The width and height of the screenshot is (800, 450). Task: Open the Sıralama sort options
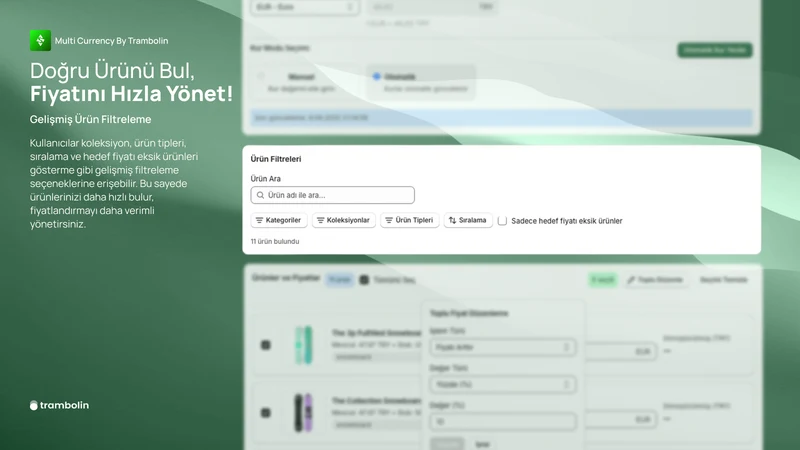[x=467, y=220]
